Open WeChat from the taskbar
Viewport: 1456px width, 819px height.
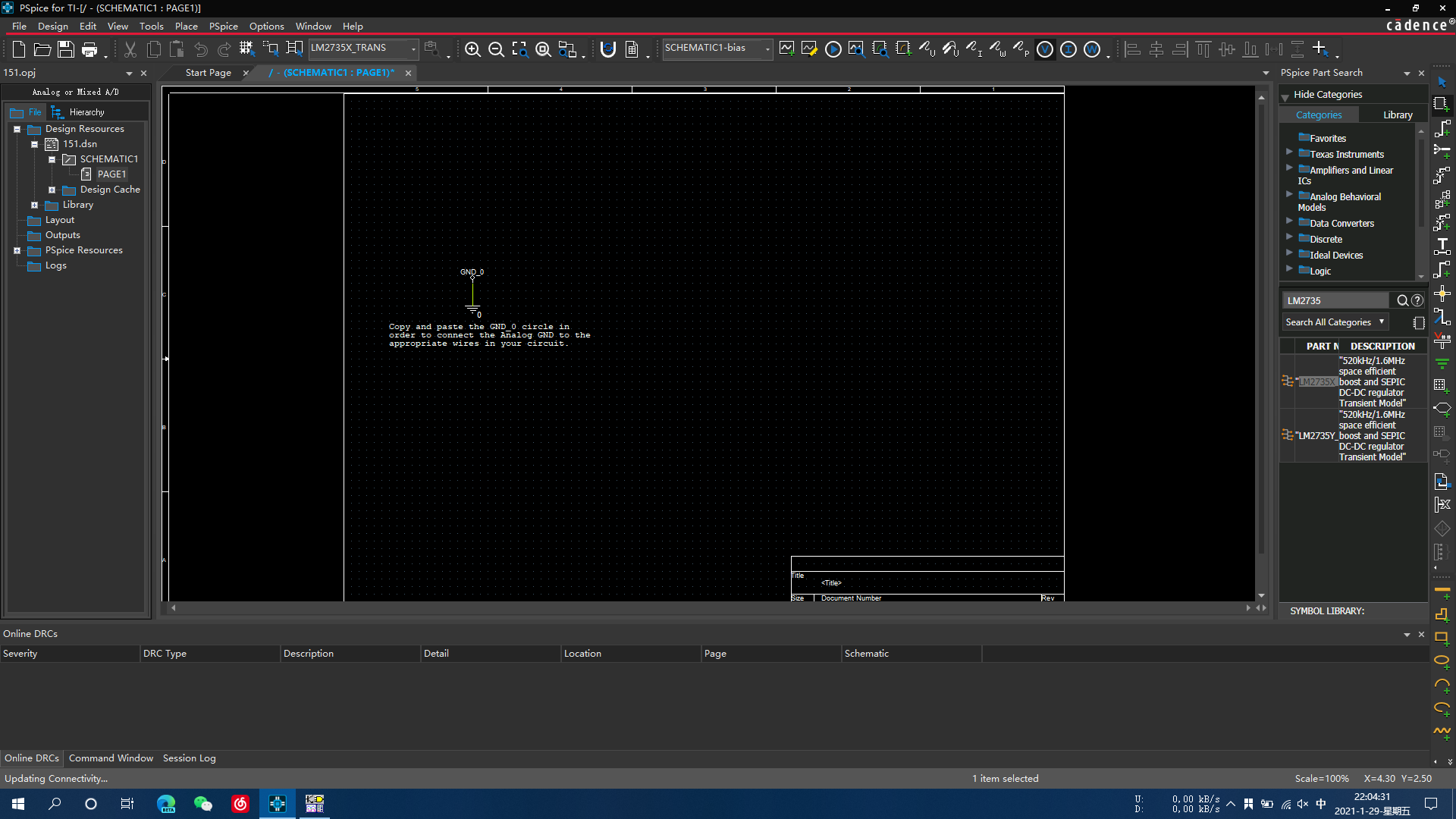pyautogui.click(x=202, y=803)
